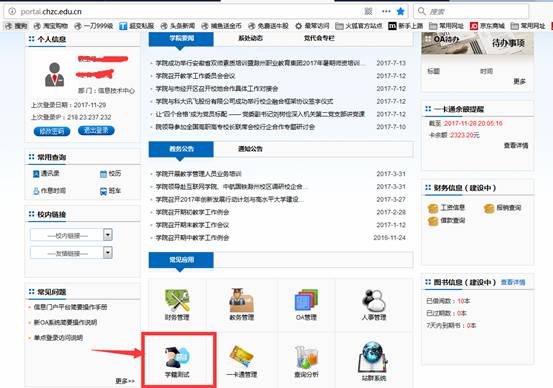
Task: Click the bookmark star in address bar
Action: pos(400,11)
